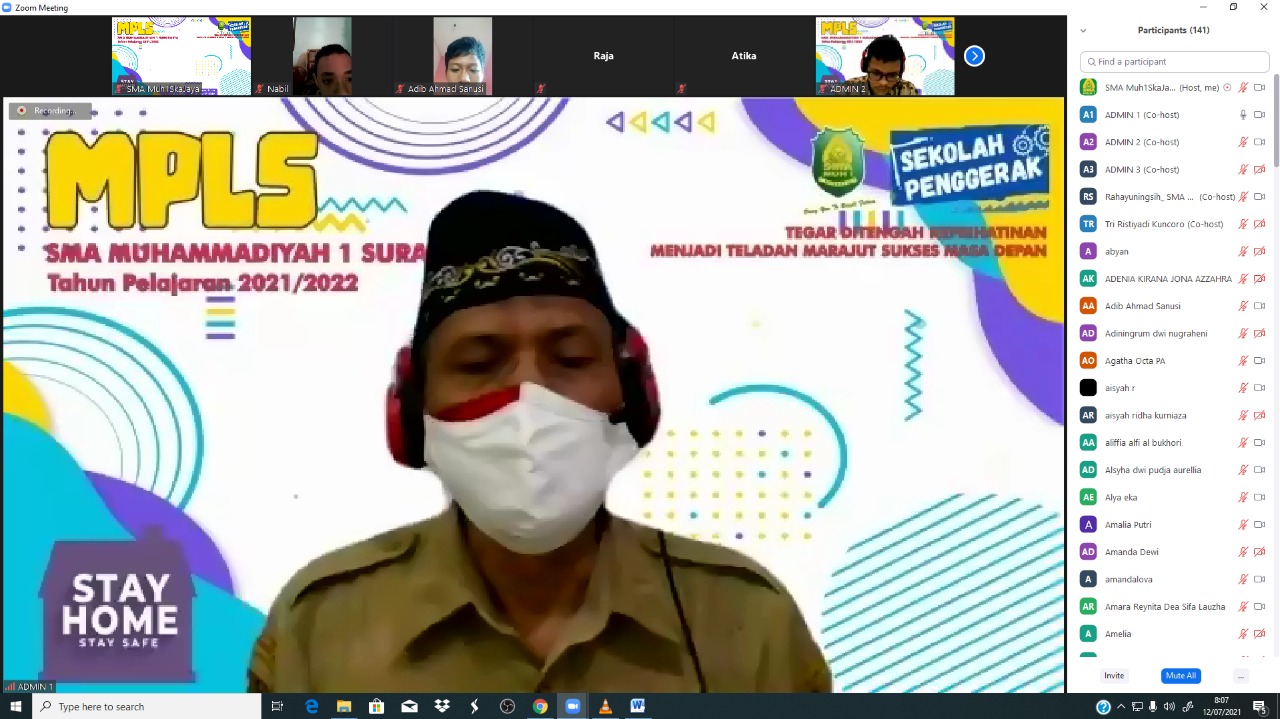1280x719 pixels.
Task: Click Agatha Octa PA camera icon
Action: click(x=1259, y=360)
